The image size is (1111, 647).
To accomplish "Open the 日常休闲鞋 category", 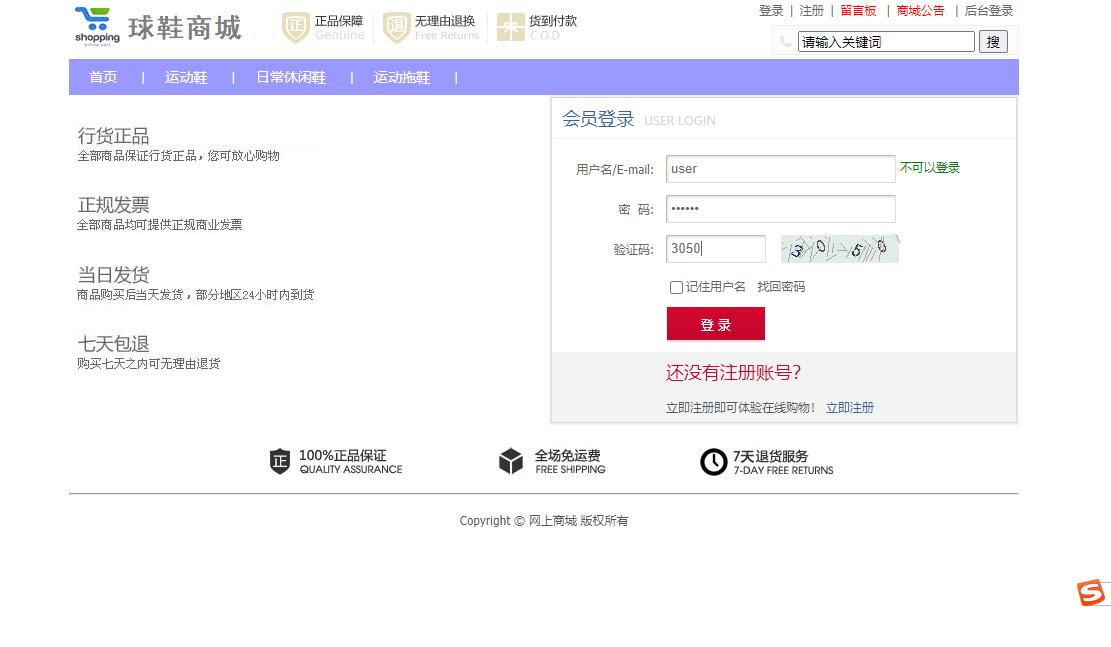I will coord(290,77).
